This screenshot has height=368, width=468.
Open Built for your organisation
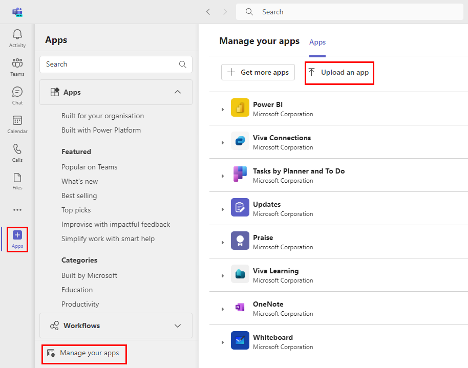(103, 116)
